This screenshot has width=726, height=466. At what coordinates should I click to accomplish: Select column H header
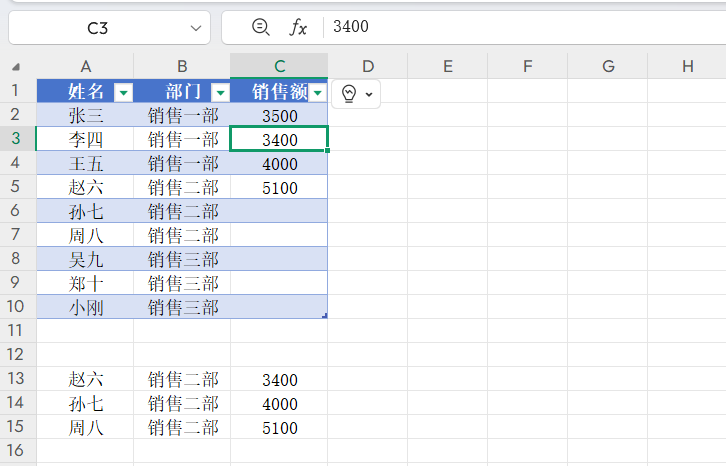pyautogui.click(x=687, y=66)
